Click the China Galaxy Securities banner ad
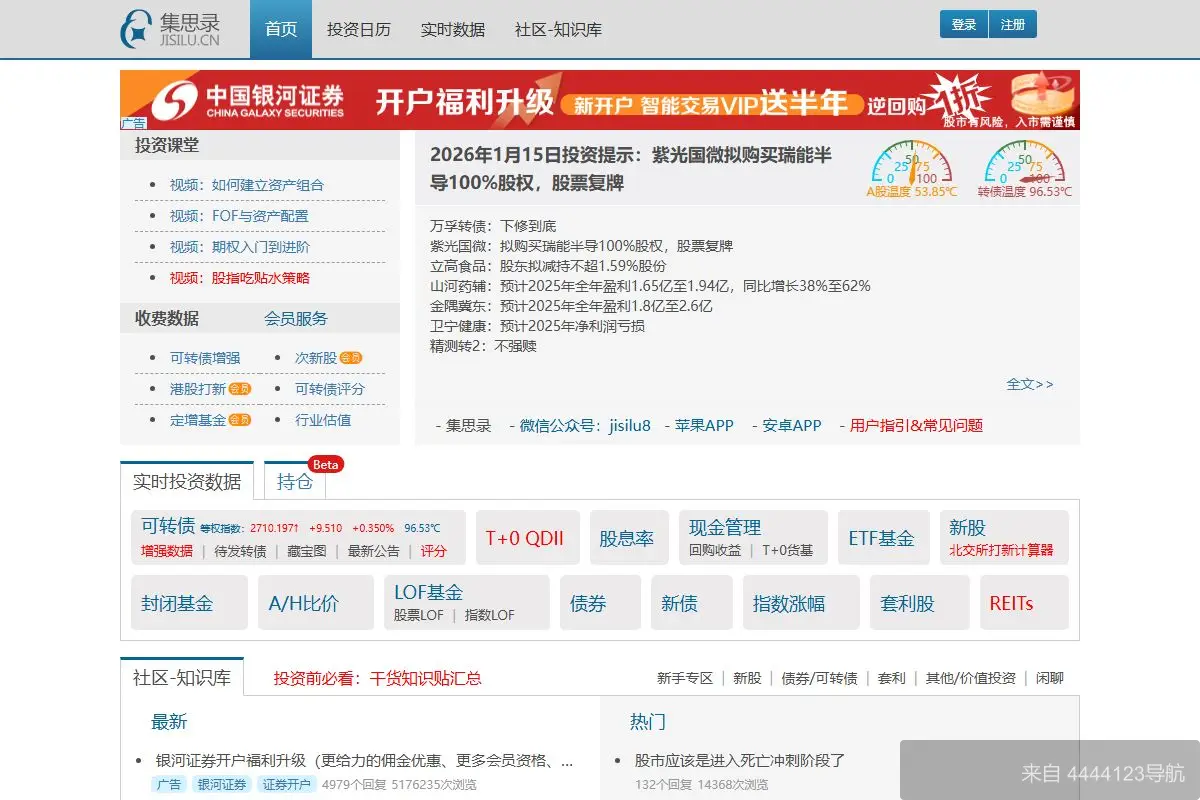The width and height of the screenshot is (1200, 800). [x=600, y=100]
